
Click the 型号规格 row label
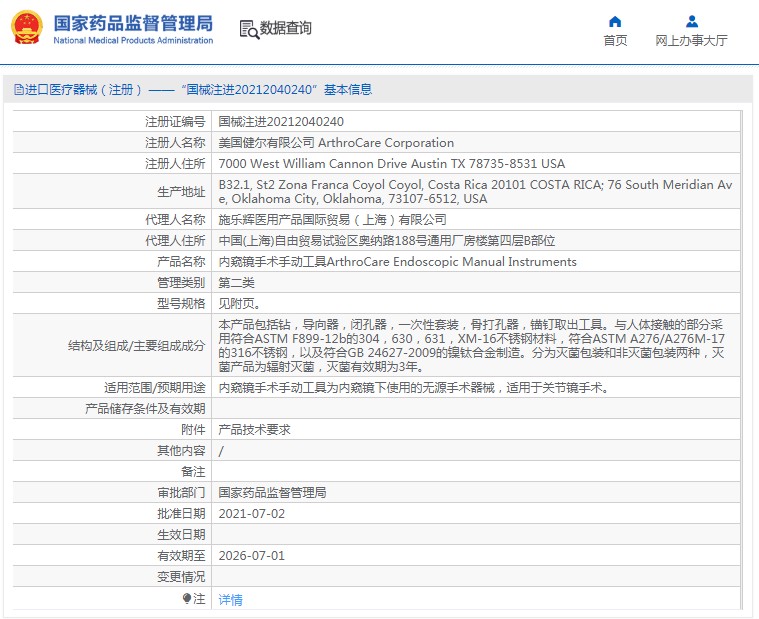[181, 303]
